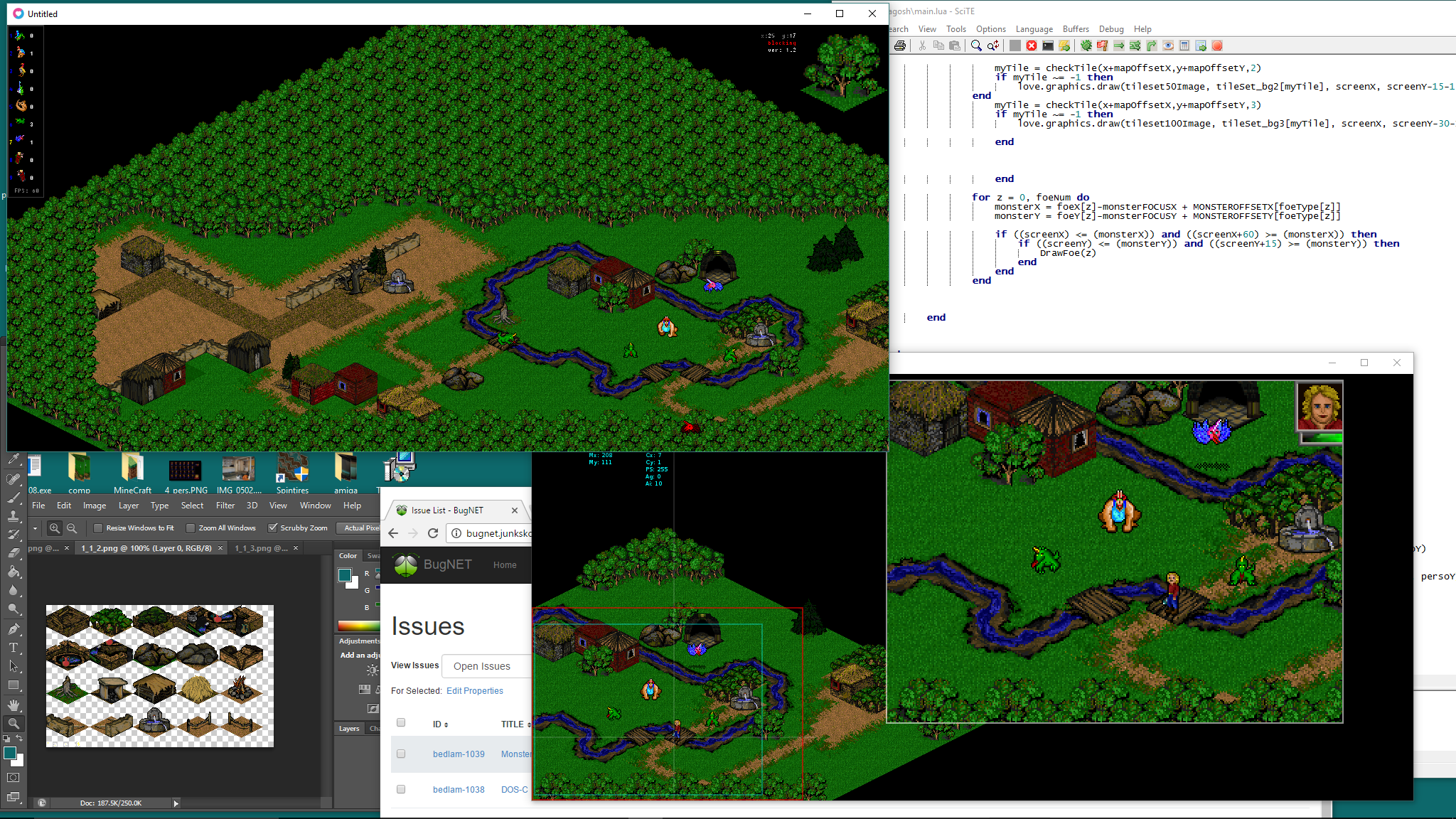Image resolution: width=1456 pixels, height=819 pixels.
Task: Click the Edit Properties link
Action: (475, 691)
